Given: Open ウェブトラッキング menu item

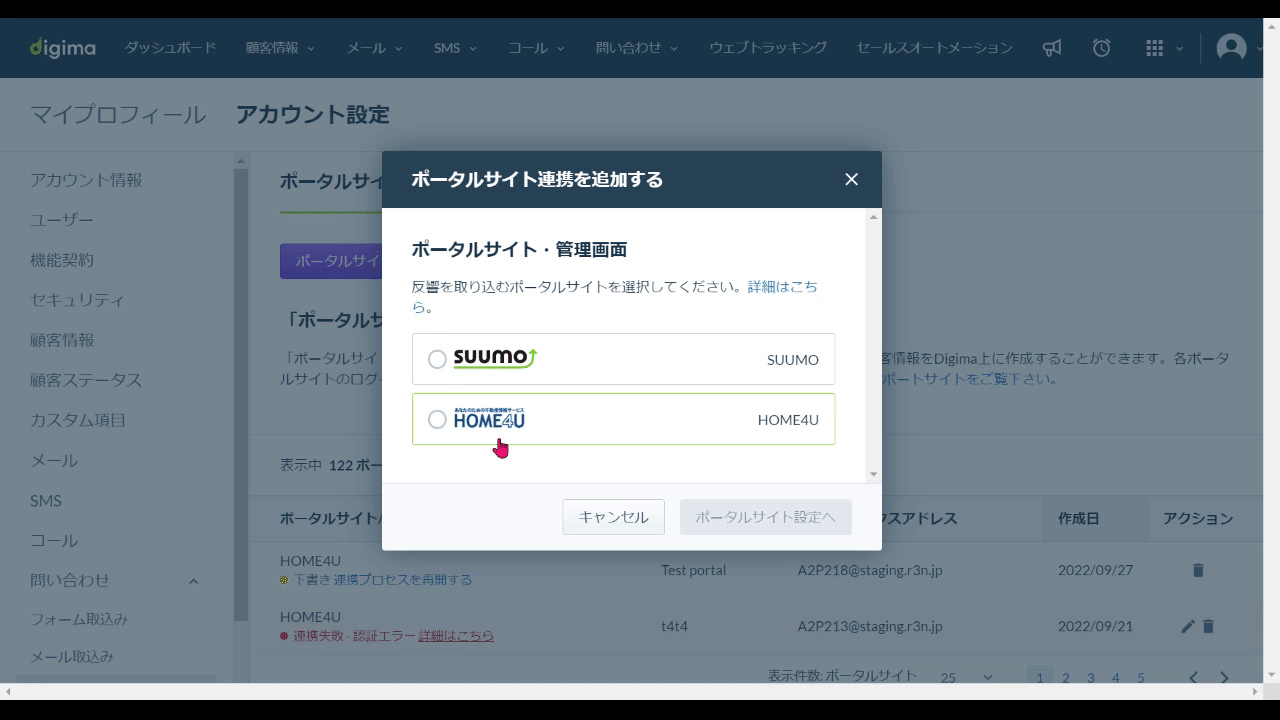Looking at the screenshot, I should click(x=768, y=47).
